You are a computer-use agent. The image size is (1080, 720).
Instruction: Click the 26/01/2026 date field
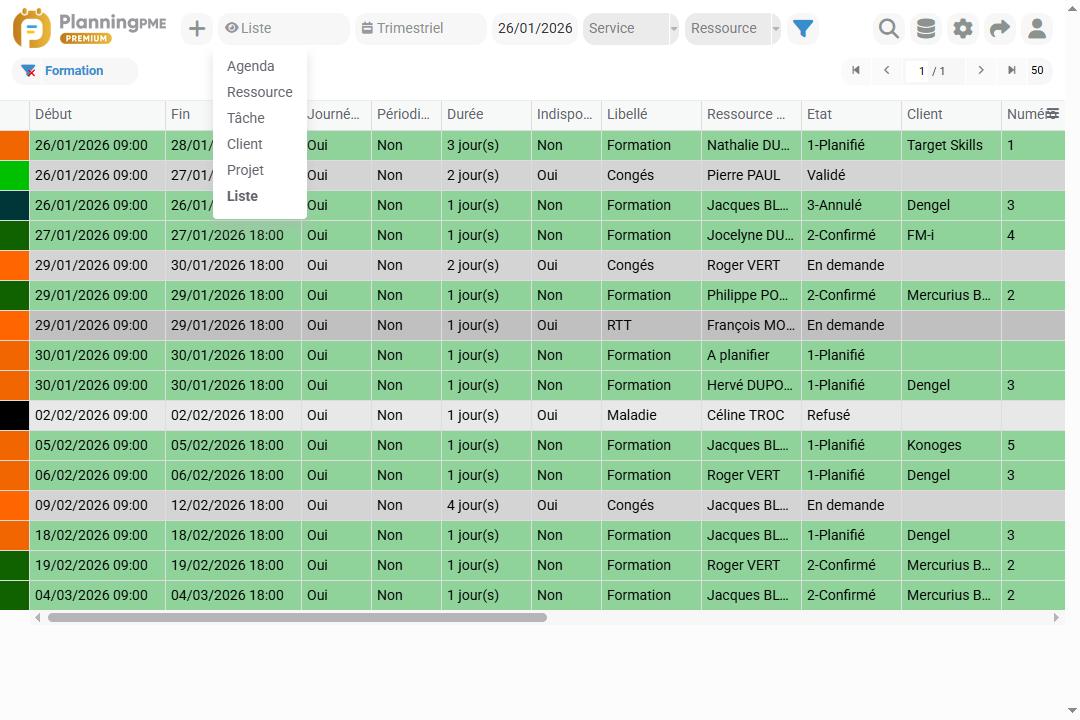click(534, 28)
